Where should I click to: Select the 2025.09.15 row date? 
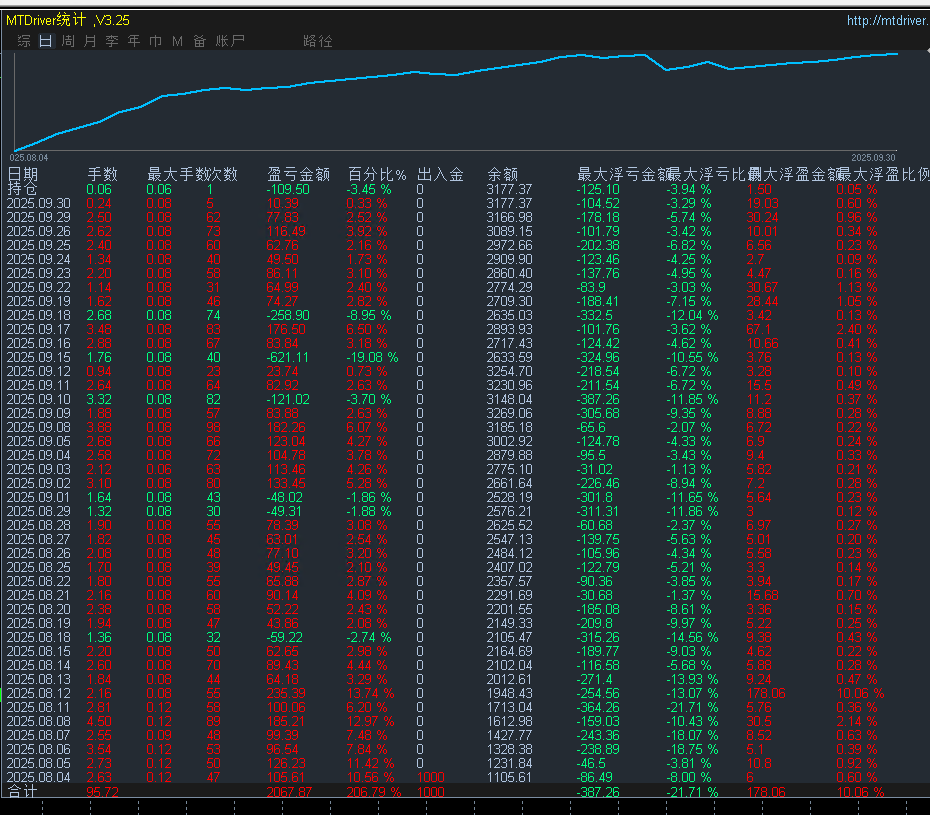39,357
